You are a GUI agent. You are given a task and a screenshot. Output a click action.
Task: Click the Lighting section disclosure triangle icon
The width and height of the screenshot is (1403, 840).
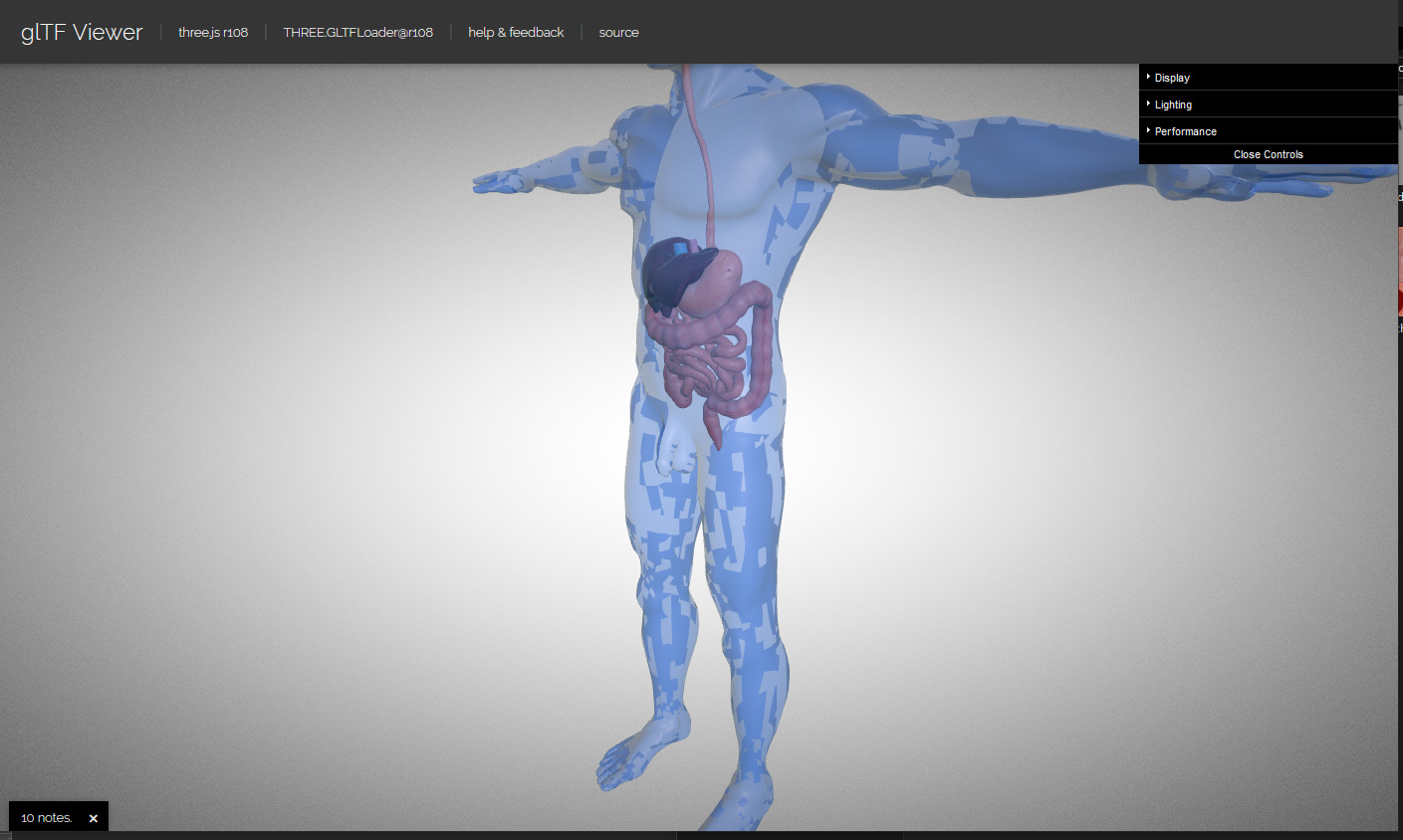click(1148, 104)
